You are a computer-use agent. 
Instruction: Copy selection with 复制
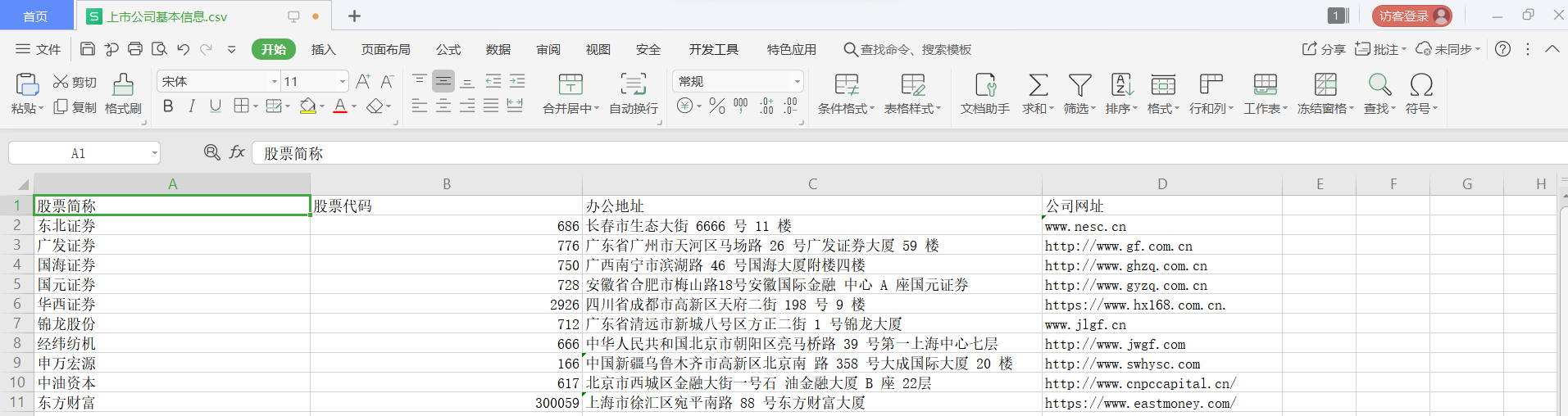[75, 107]
